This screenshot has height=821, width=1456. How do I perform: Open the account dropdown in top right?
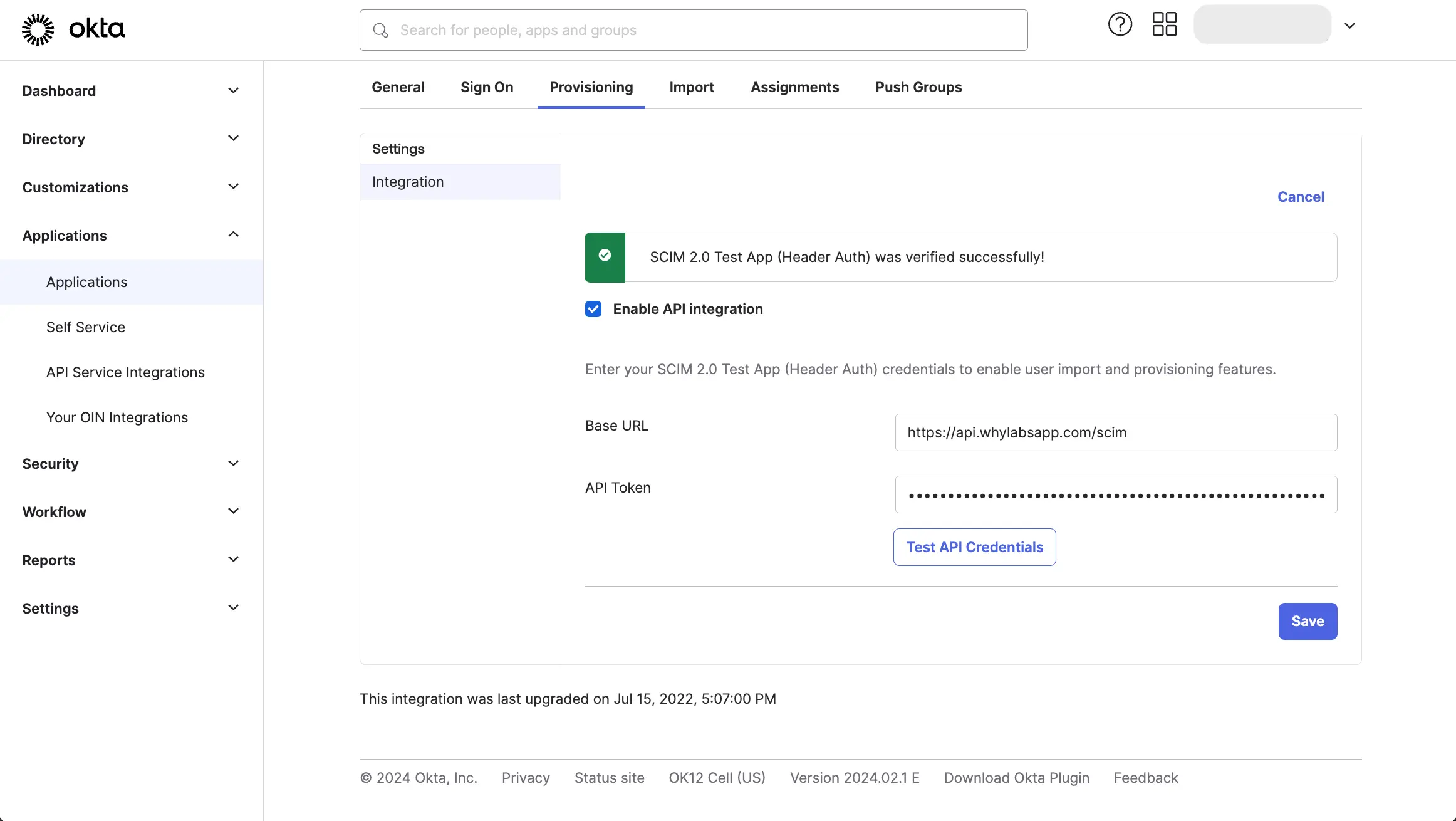(1350, 26)
